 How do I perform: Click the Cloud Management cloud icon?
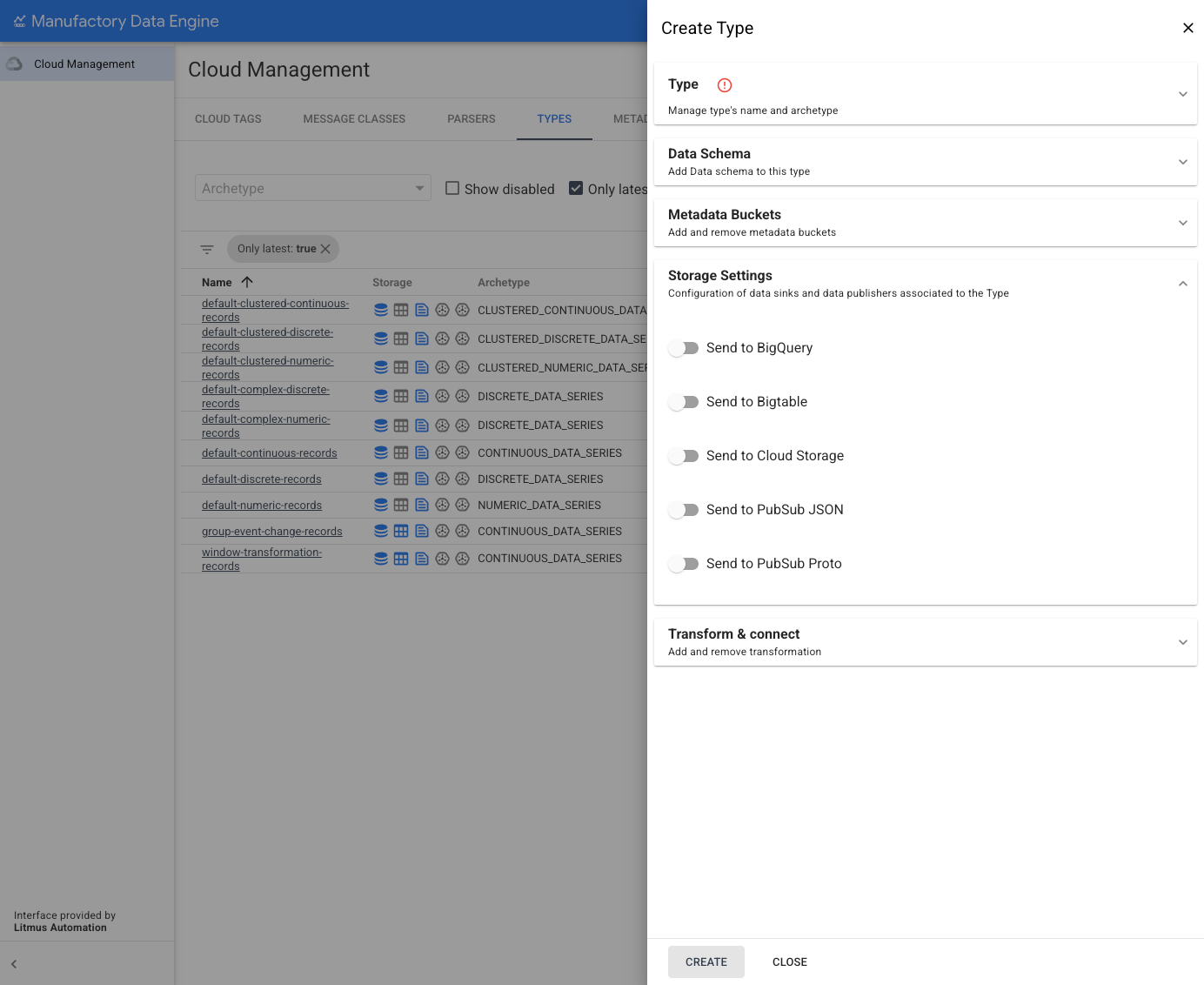pos(15,64)
